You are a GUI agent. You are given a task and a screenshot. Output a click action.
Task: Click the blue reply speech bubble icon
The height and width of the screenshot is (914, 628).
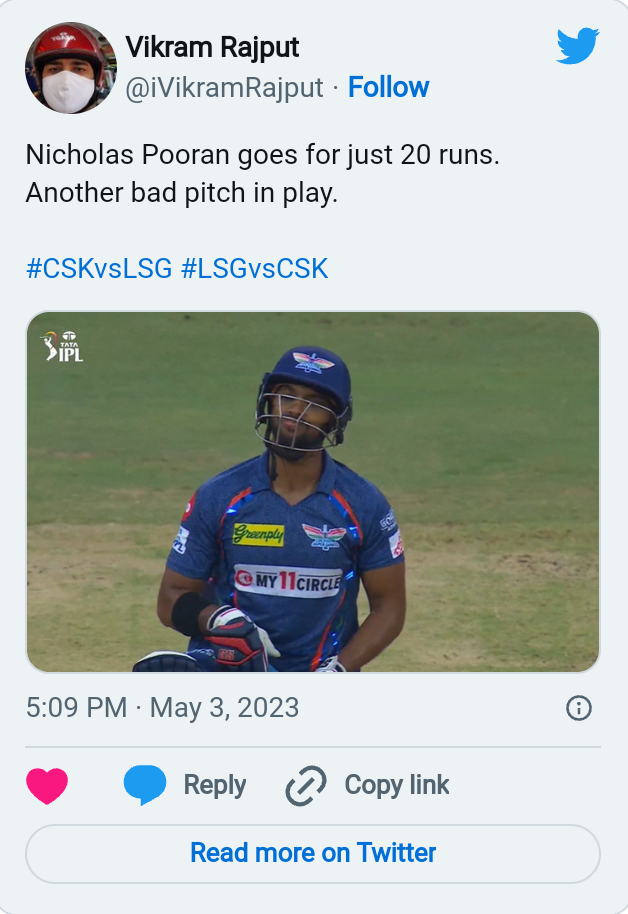point(145,786)
